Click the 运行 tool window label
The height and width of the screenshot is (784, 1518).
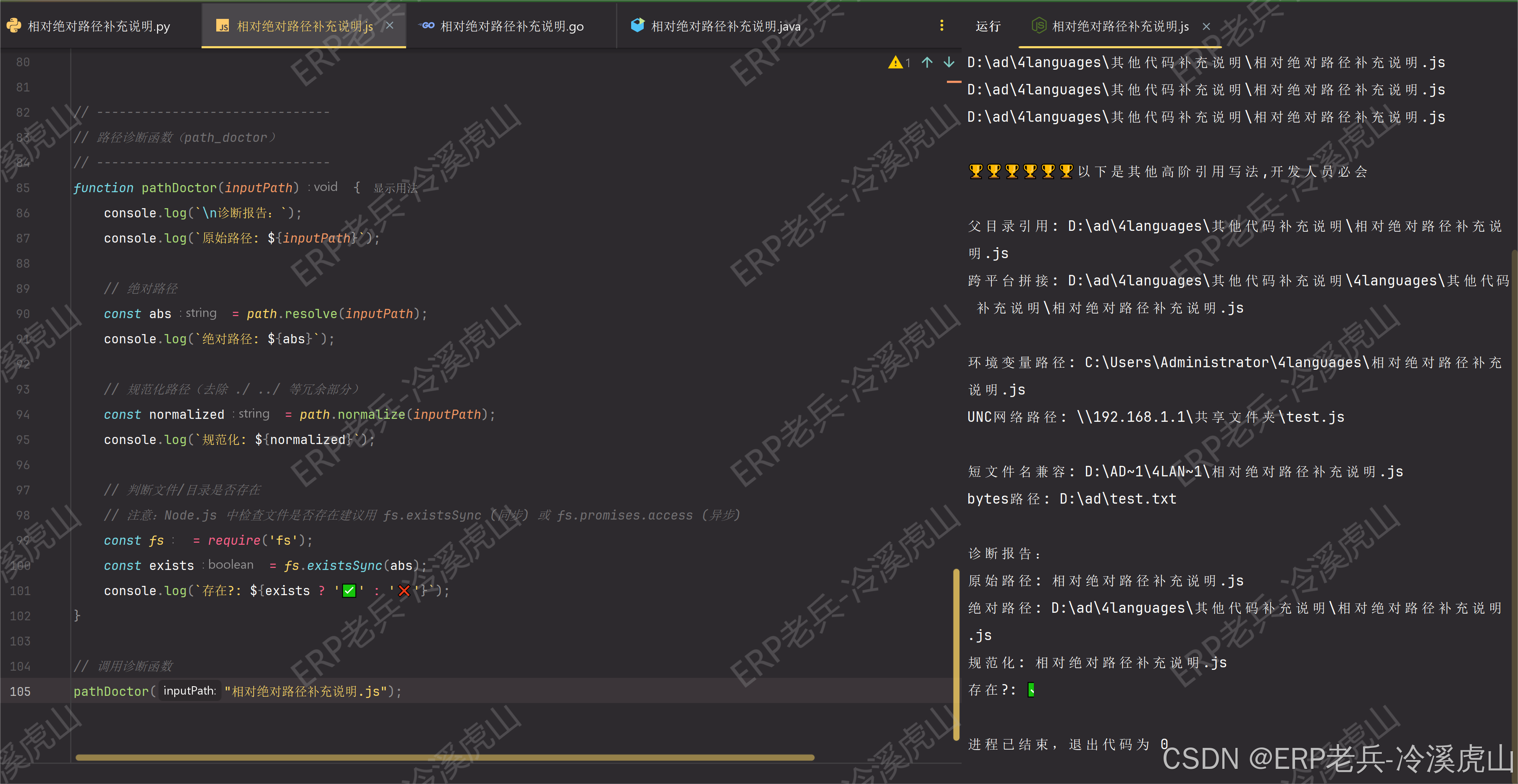click(988, 26)
